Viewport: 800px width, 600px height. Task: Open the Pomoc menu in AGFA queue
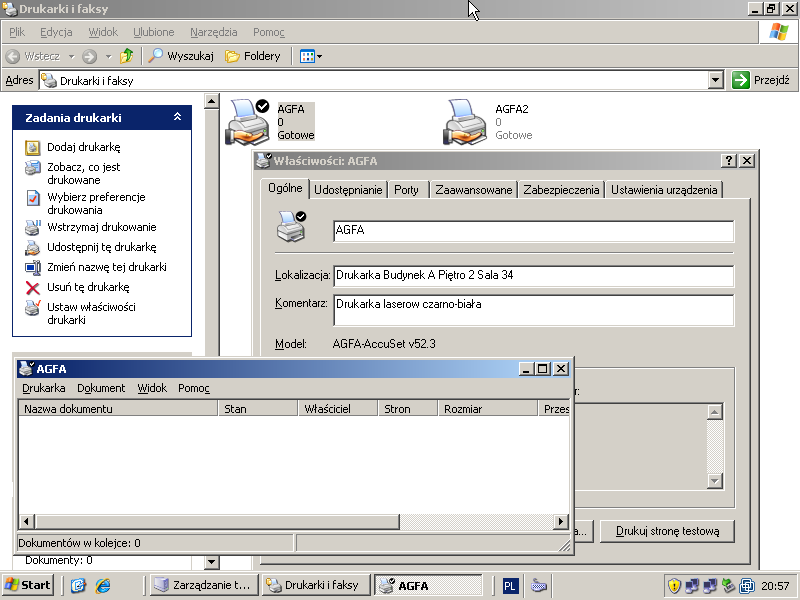pyautogui.click(x=194, y=388)
